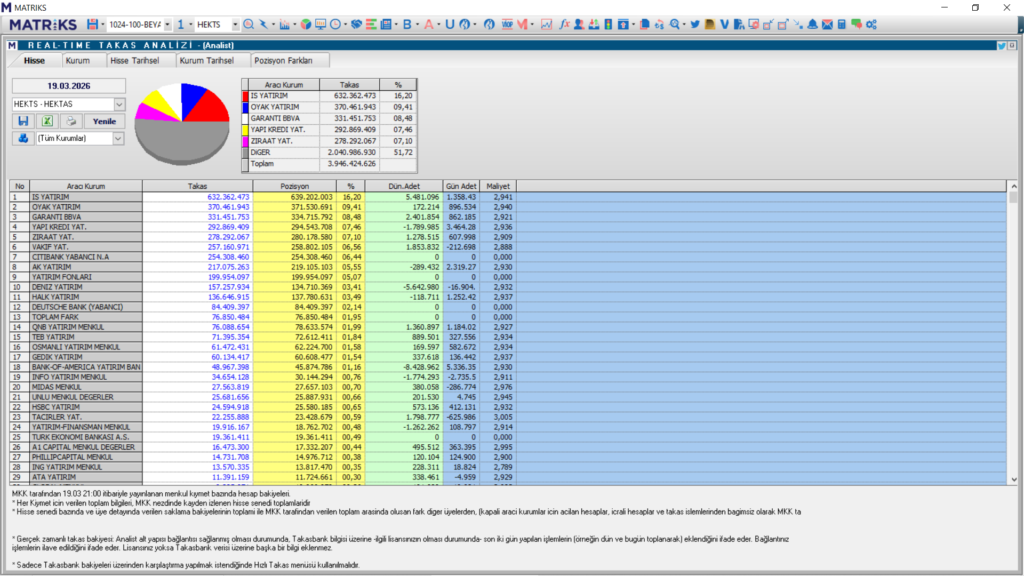Open the envelope mail icon in the toolbar

click(x=827, y=24)
